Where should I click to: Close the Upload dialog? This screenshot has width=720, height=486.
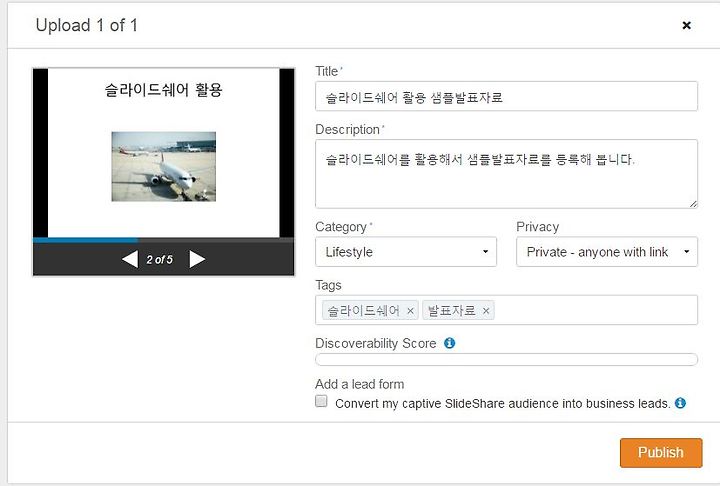pos(686,25)
